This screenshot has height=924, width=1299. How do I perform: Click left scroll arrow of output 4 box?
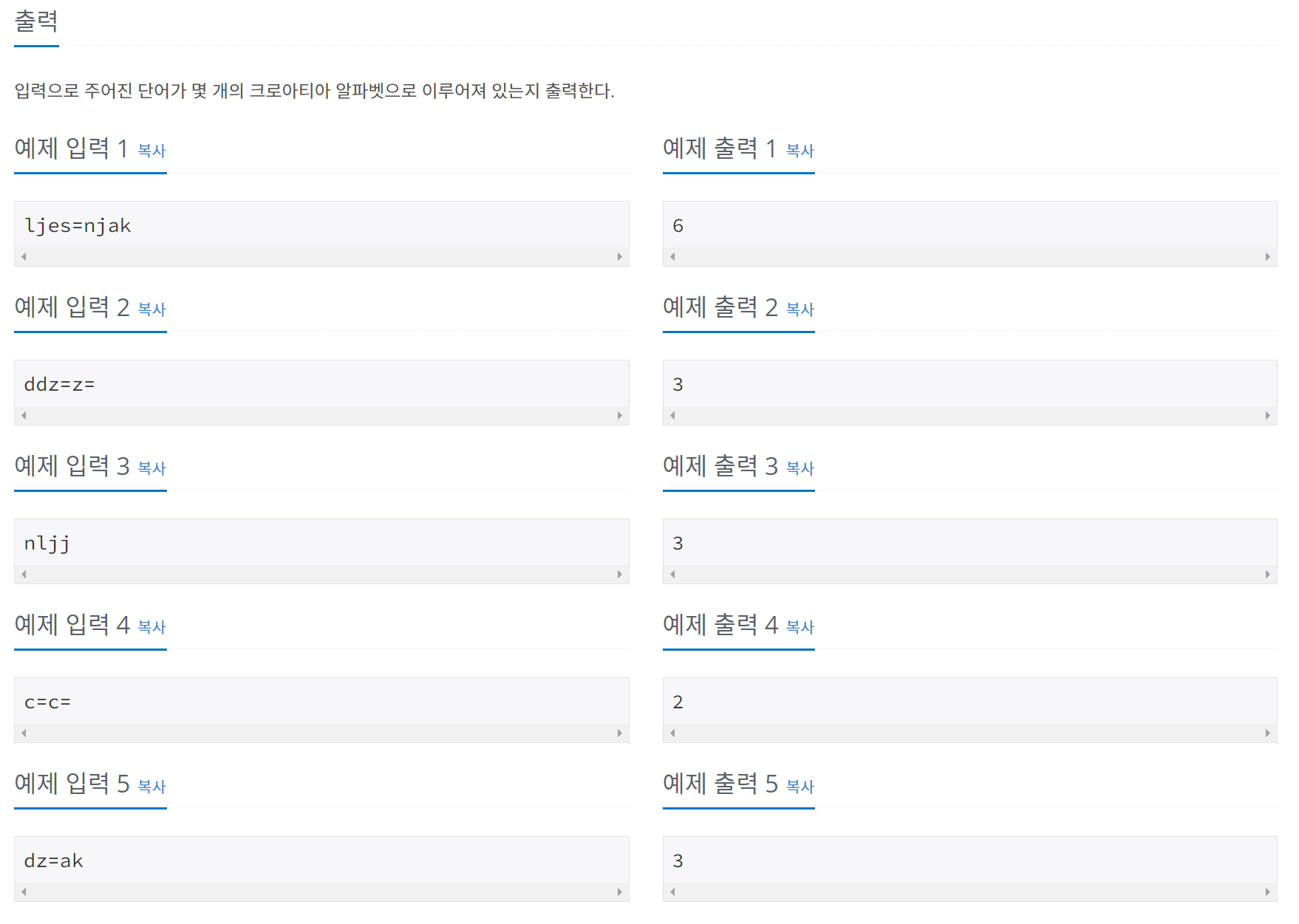672,733
